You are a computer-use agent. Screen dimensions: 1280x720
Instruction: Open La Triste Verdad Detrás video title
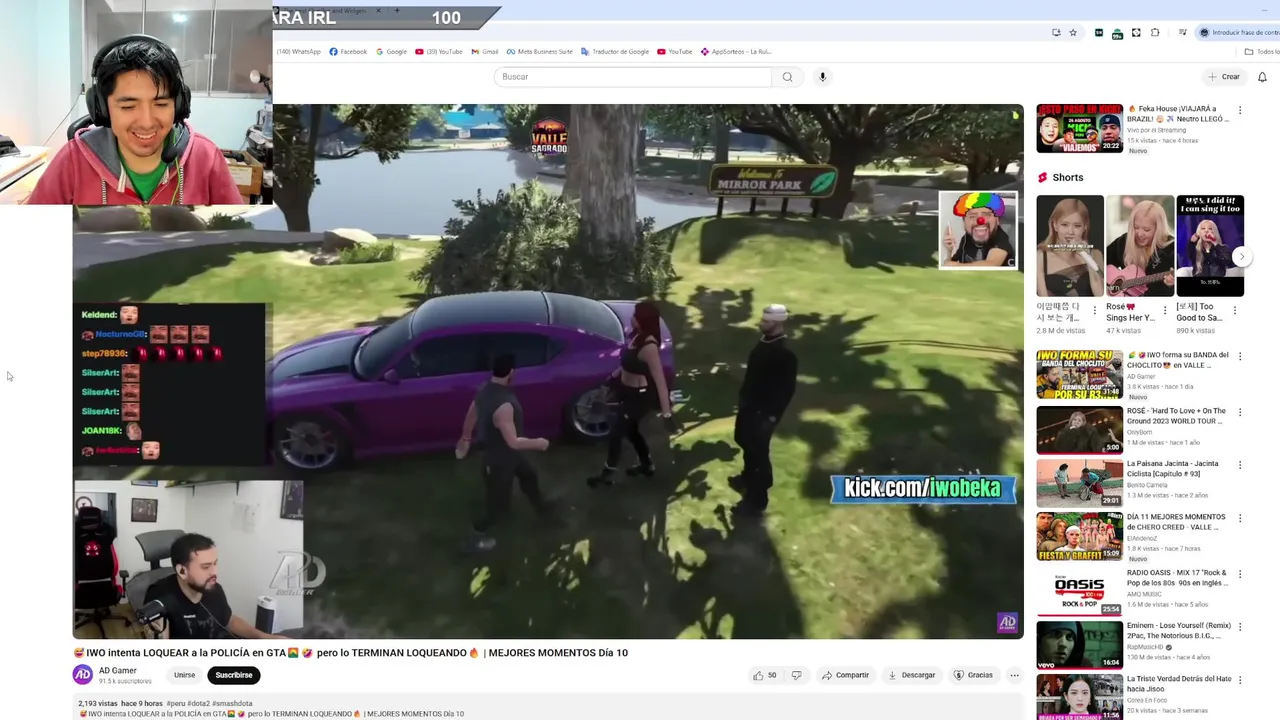pyautogui.click(x=1179, y=684)
